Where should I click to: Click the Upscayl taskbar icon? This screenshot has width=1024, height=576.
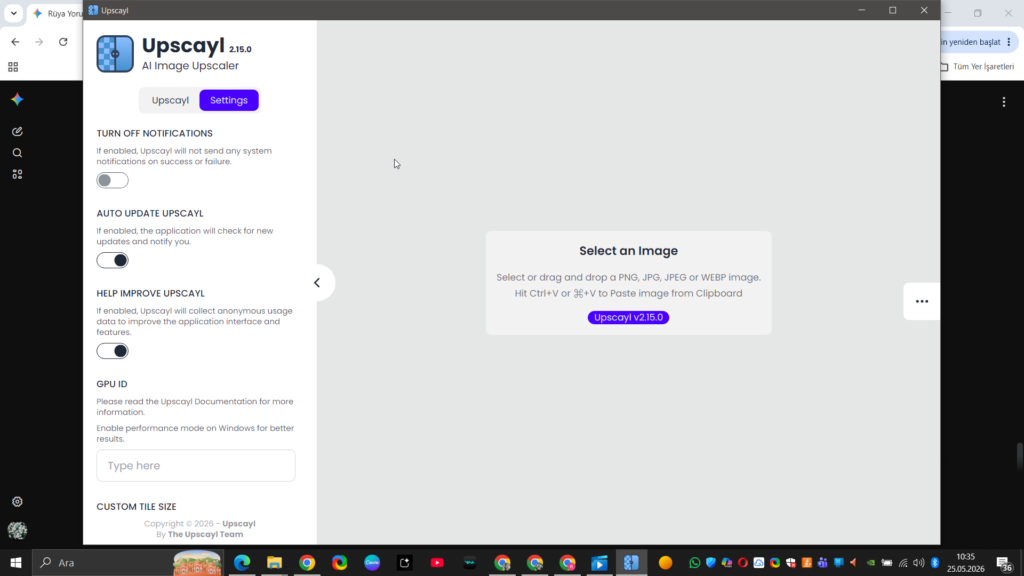pos(632,562)
